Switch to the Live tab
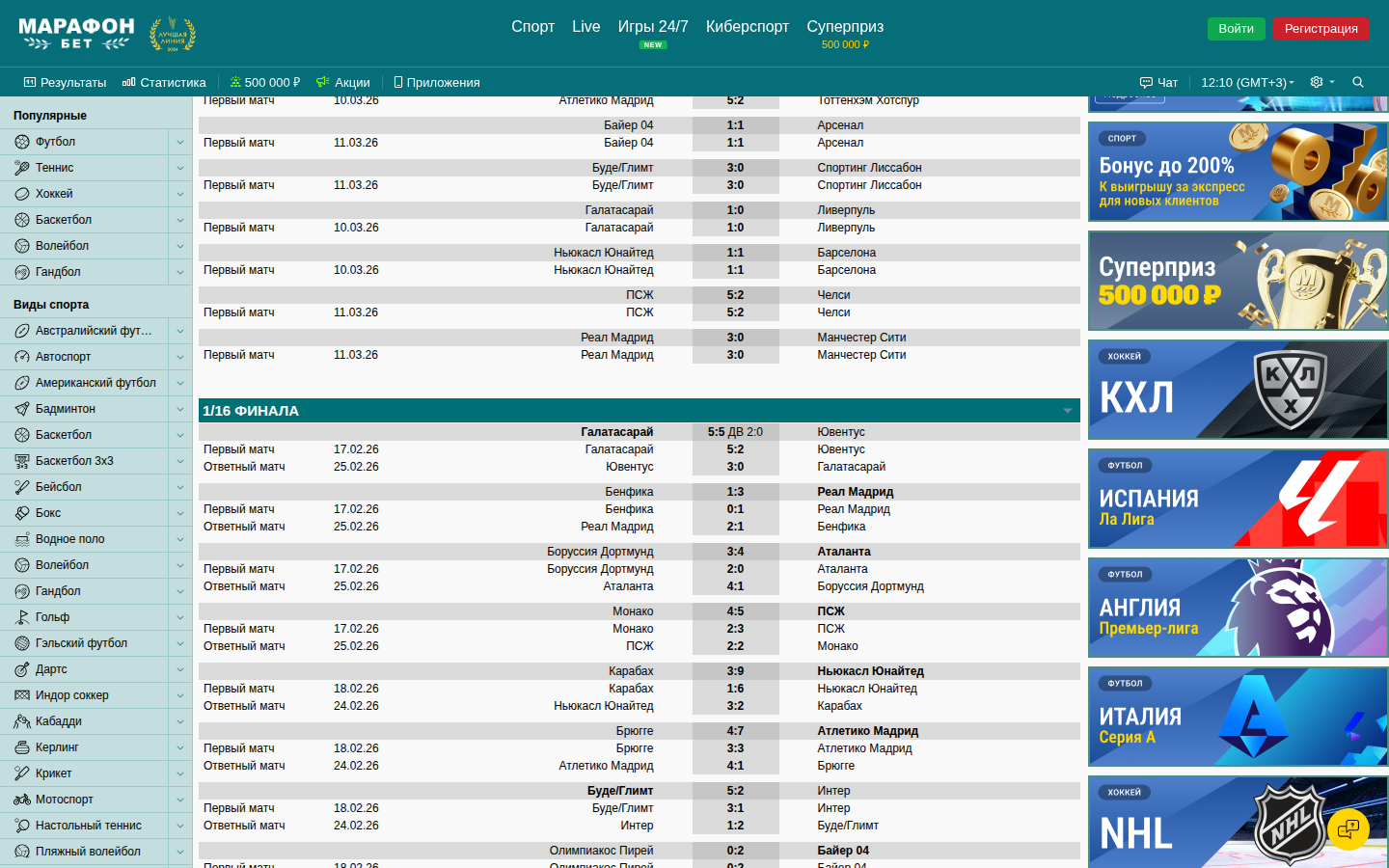 tap(586, 27)
